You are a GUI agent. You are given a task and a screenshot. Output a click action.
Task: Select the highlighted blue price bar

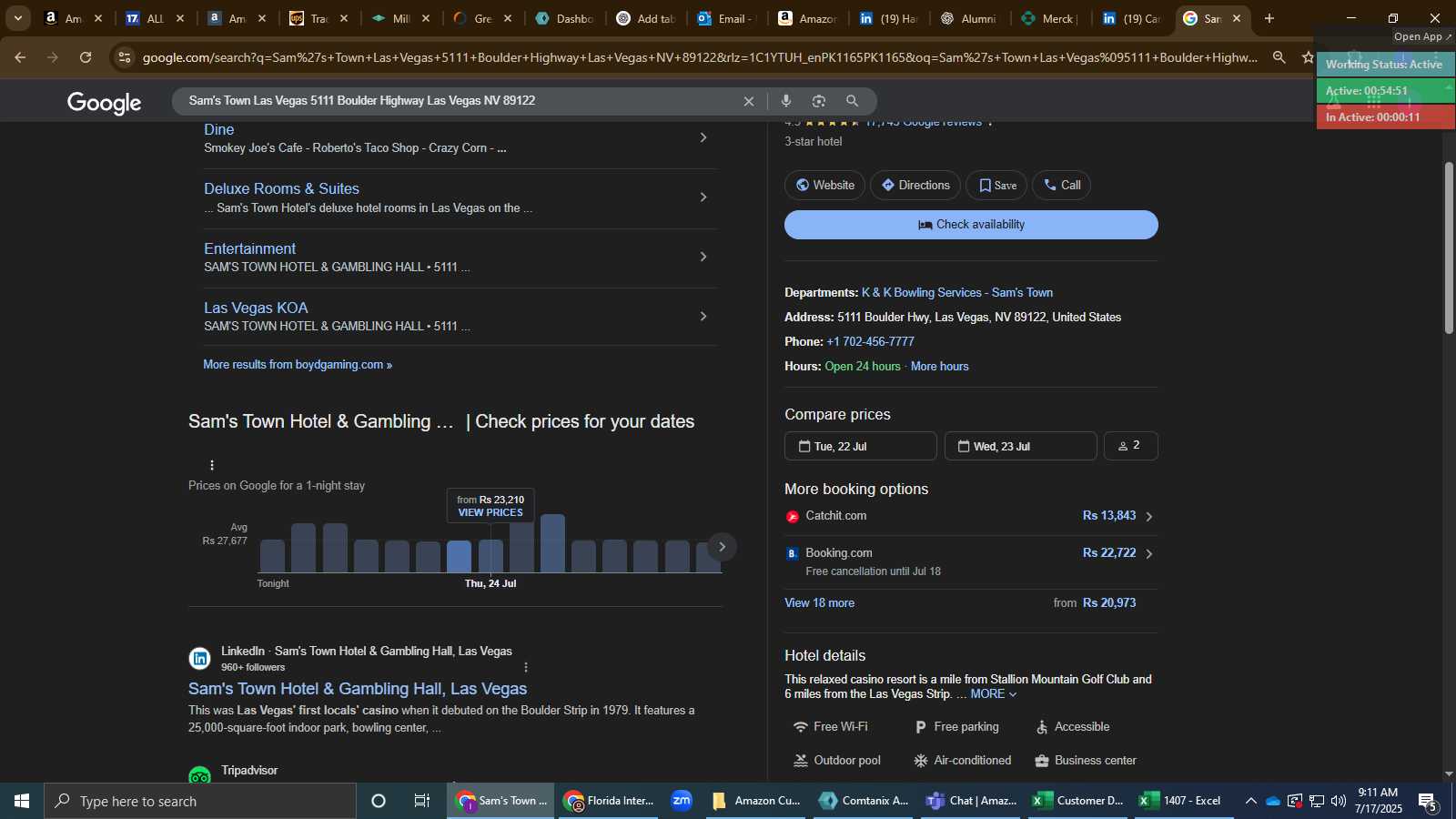click(x=460, y=557)
